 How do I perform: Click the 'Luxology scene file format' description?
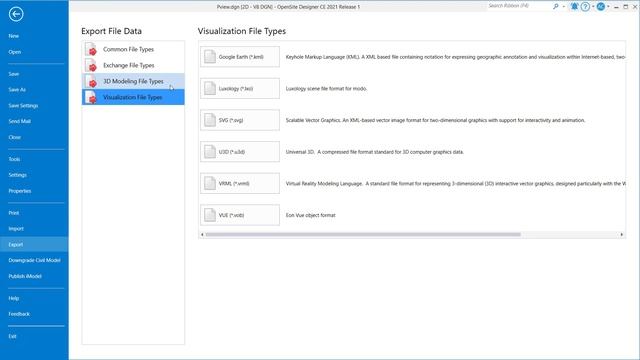click(326, 89)
